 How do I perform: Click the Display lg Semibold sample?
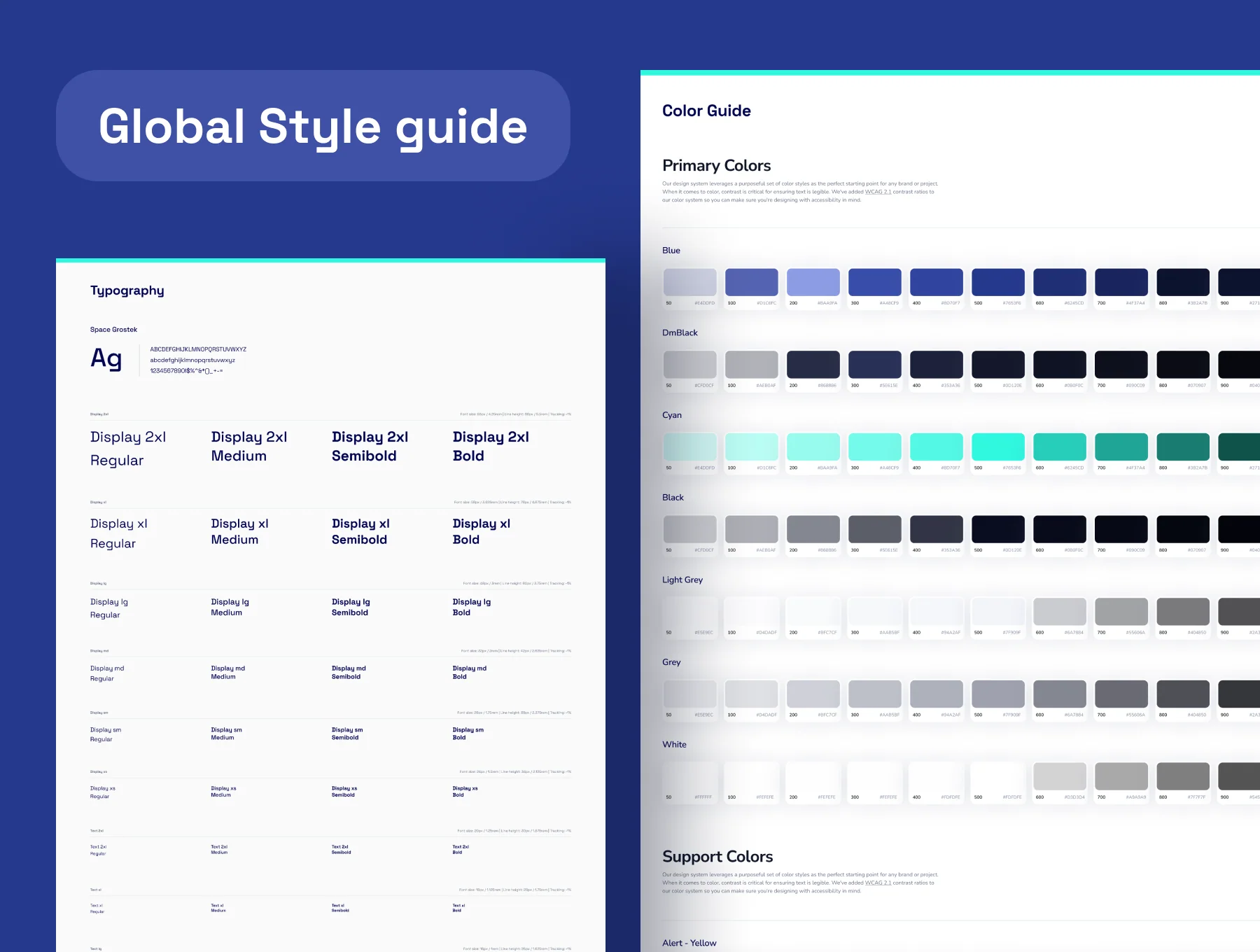point(351,607)
